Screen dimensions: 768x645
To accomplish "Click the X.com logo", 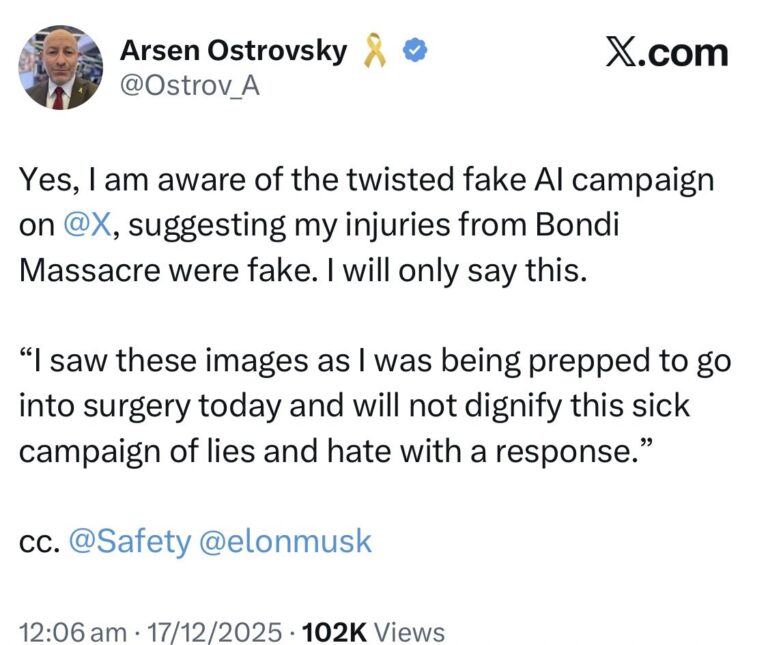I will tap(667, 52).
